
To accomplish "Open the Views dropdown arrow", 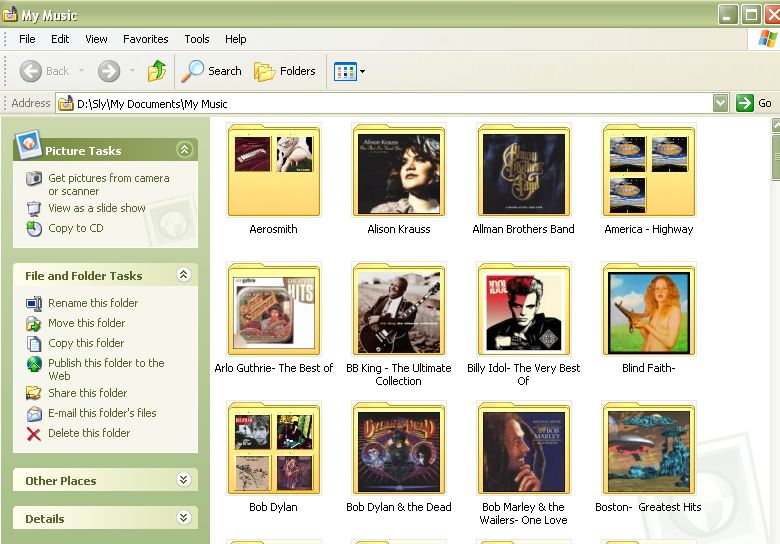I will (x=363, y=72).
